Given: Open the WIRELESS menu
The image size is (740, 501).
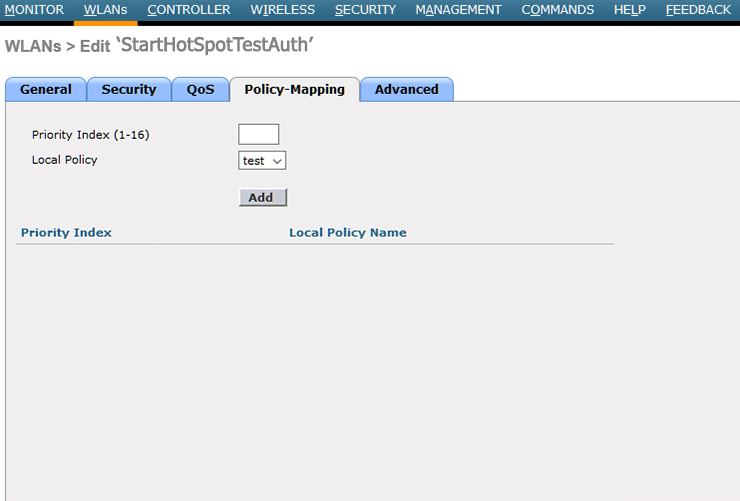Looking at the screenshot, I should coord(282,10).
